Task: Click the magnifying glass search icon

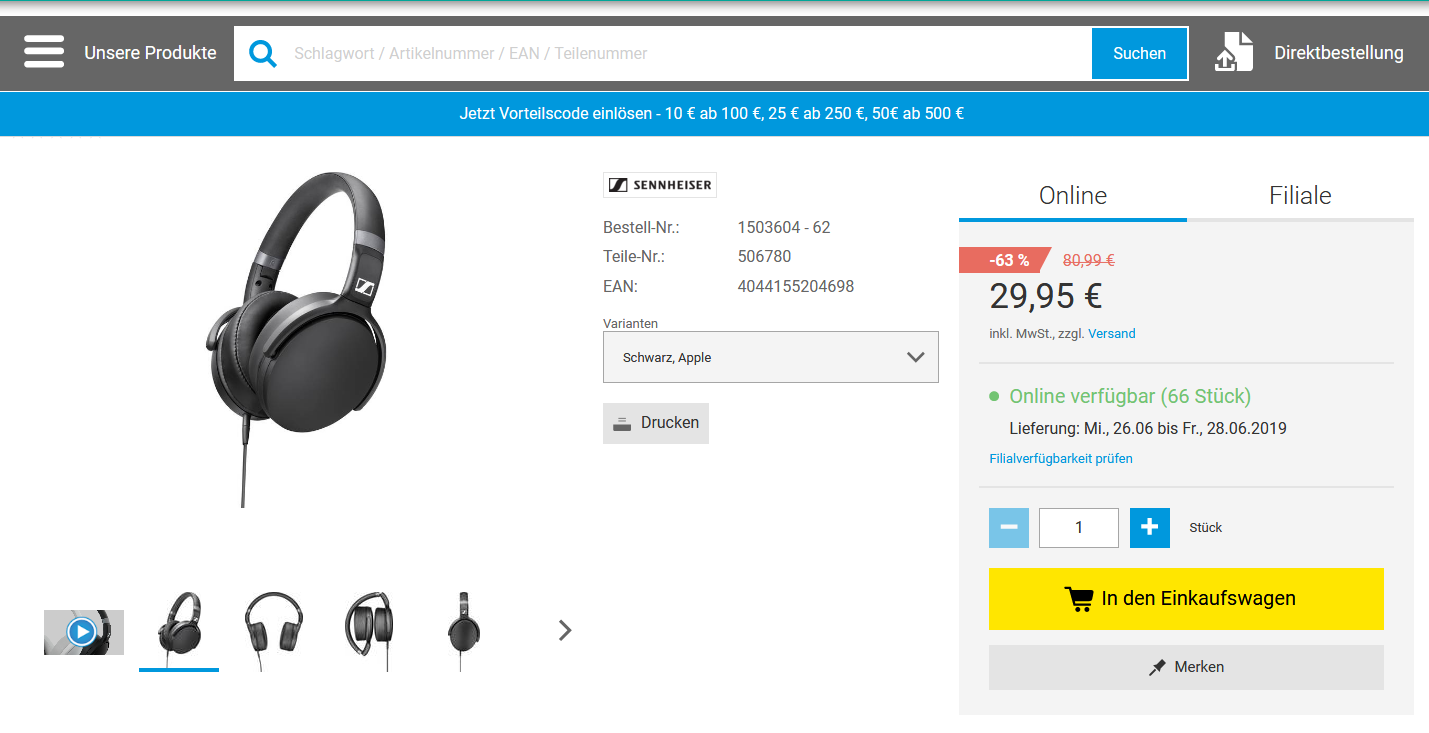Action: 263,53
